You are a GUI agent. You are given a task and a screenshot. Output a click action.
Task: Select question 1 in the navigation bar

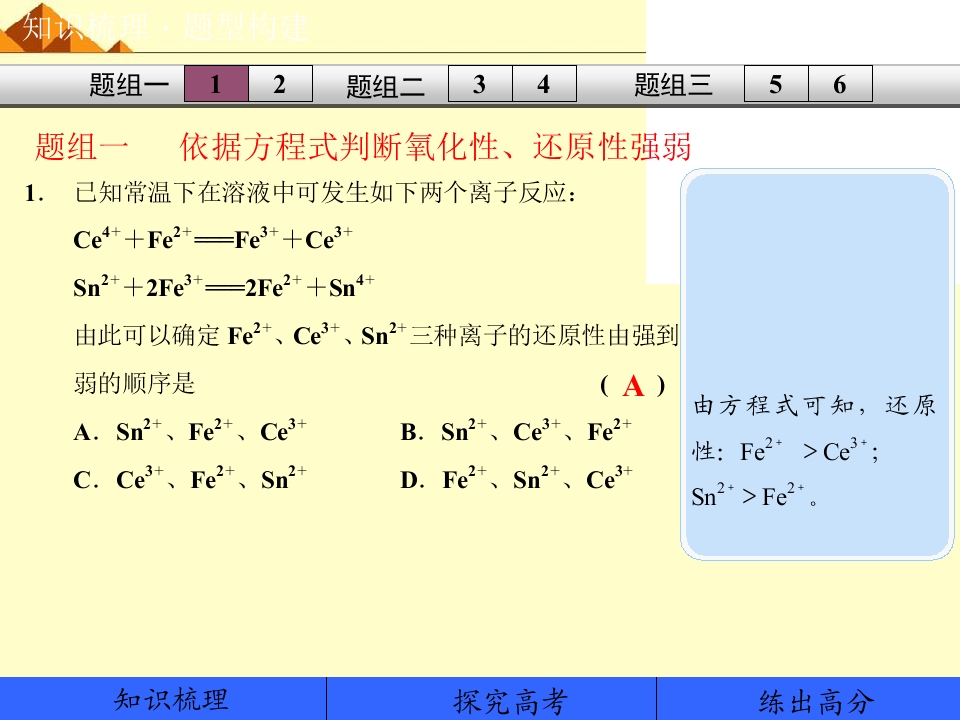pos(216,84)
